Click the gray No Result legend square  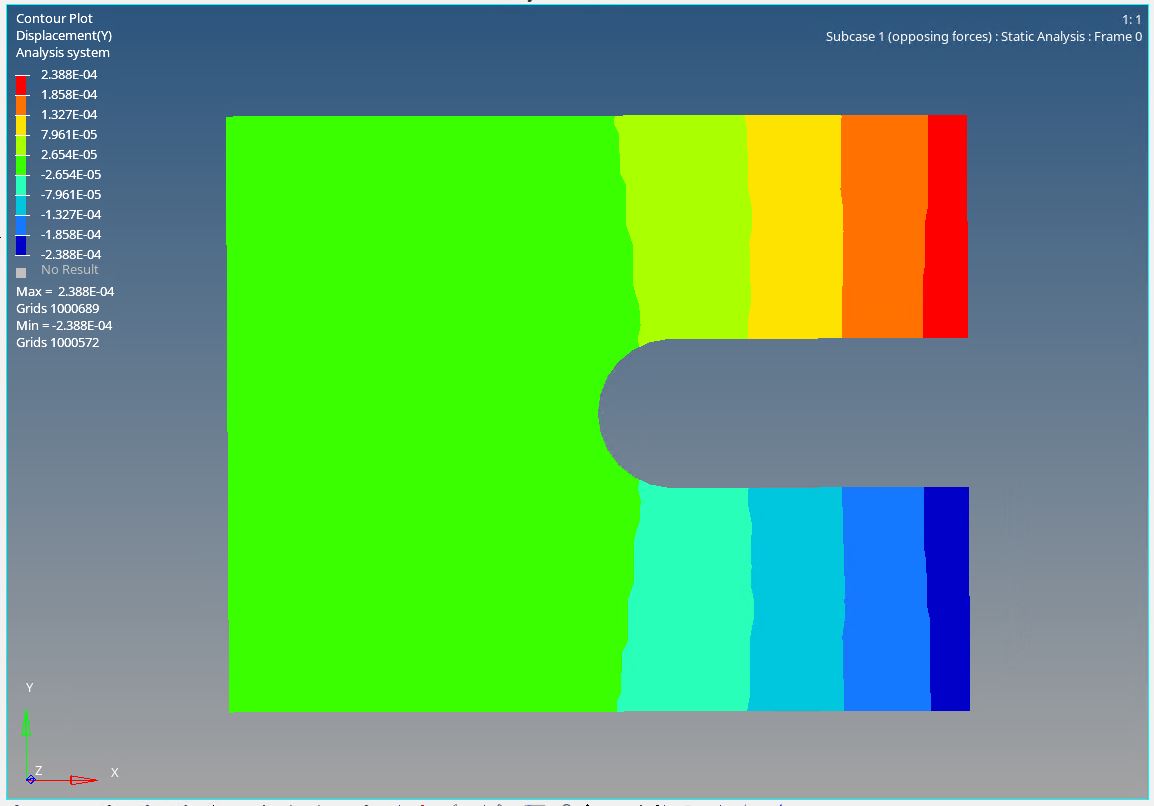[21, 272]
